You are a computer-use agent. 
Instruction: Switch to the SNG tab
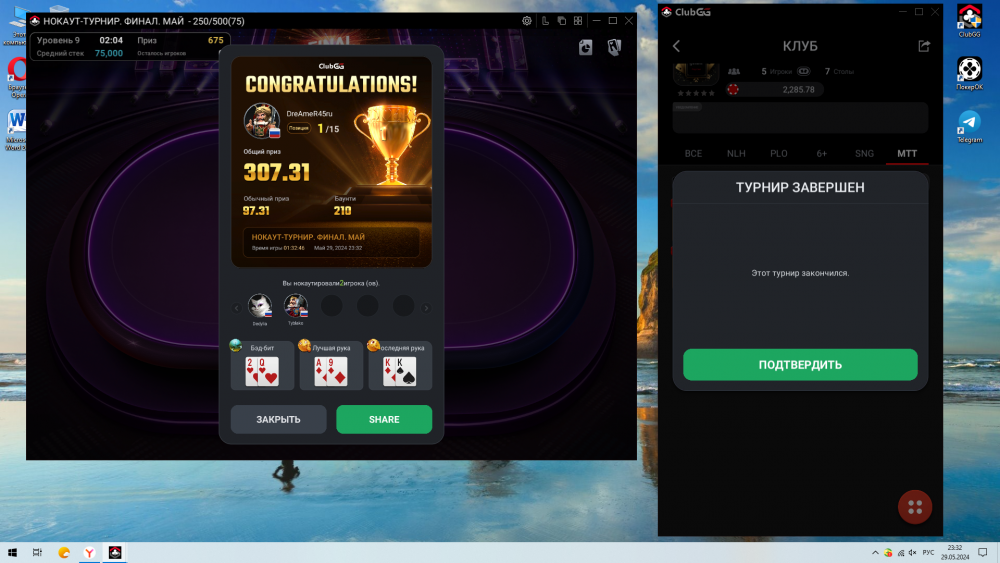(864, 154)
